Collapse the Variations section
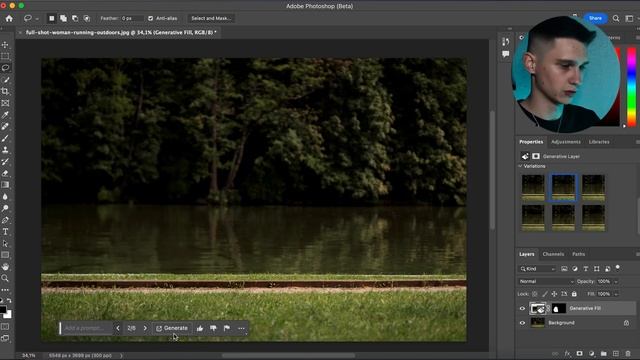 [520, 166]
